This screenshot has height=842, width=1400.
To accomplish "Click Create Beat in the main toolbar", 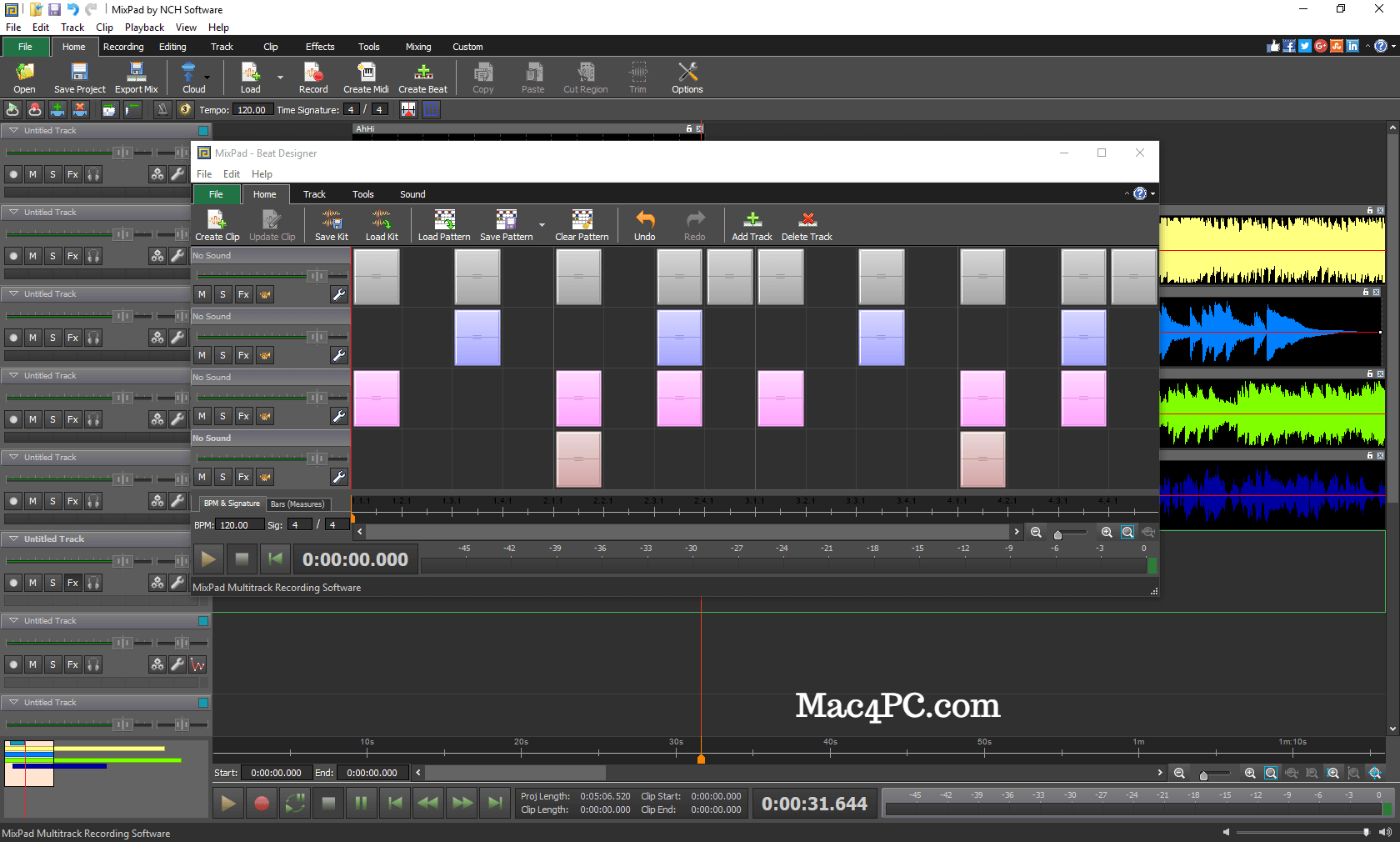I will click(x=423, y=78).
